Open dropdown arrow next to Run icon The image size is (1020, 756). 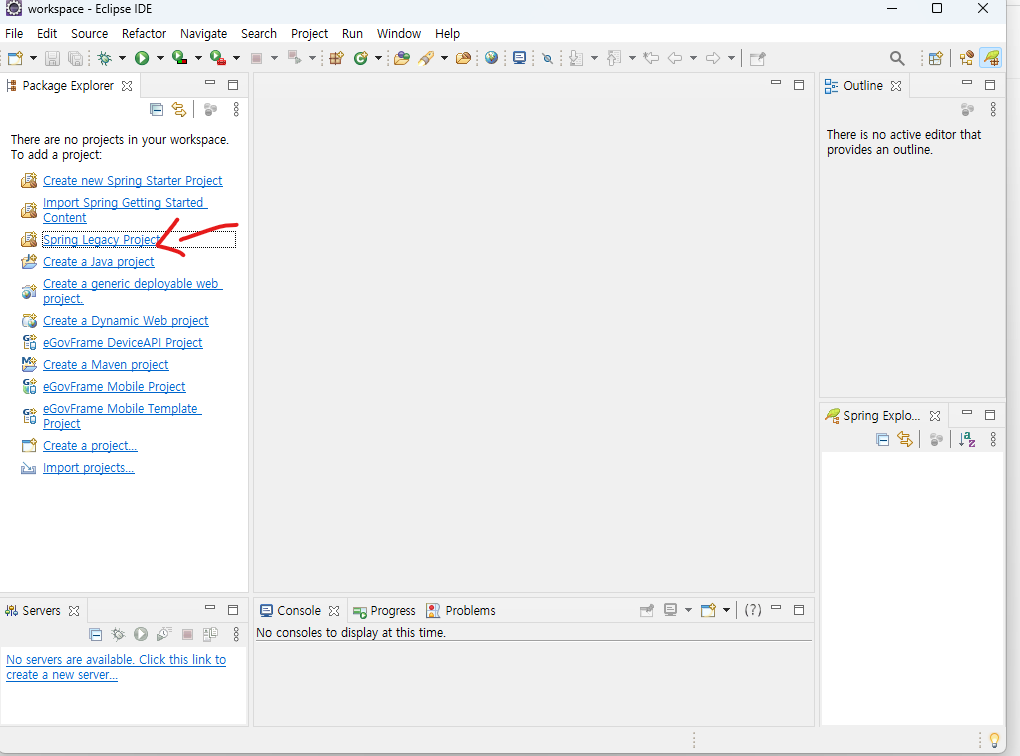point(160,59)
